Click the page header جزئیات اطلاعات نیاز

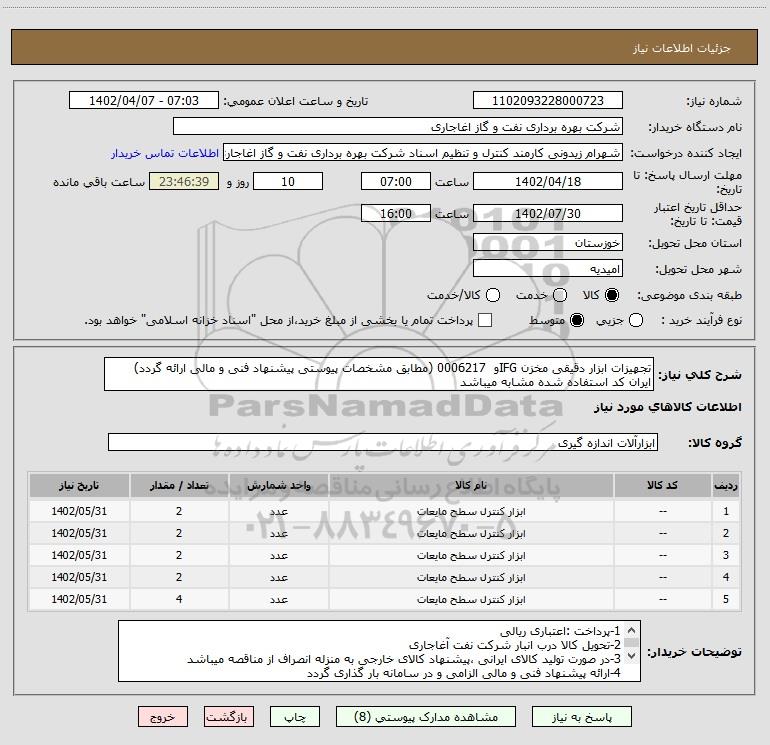click(681, 48)
